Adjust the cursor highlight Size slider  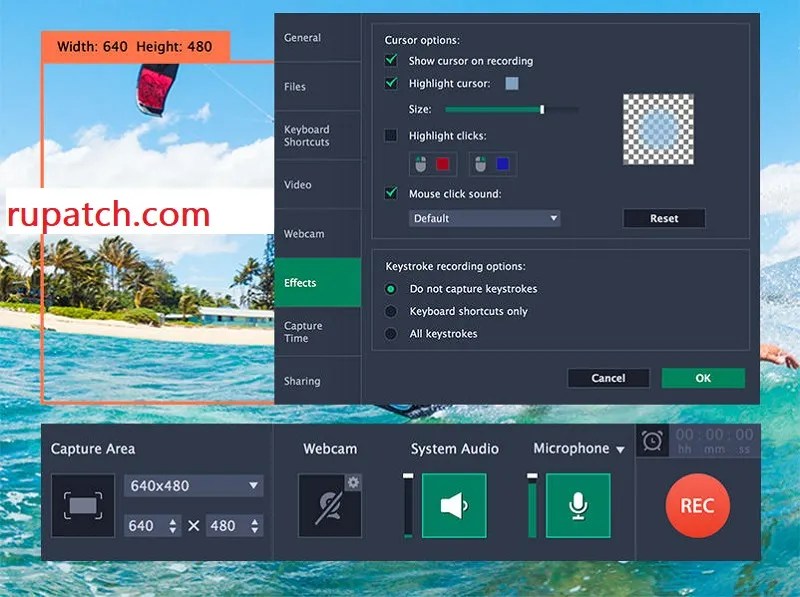[x=542, y=110]
